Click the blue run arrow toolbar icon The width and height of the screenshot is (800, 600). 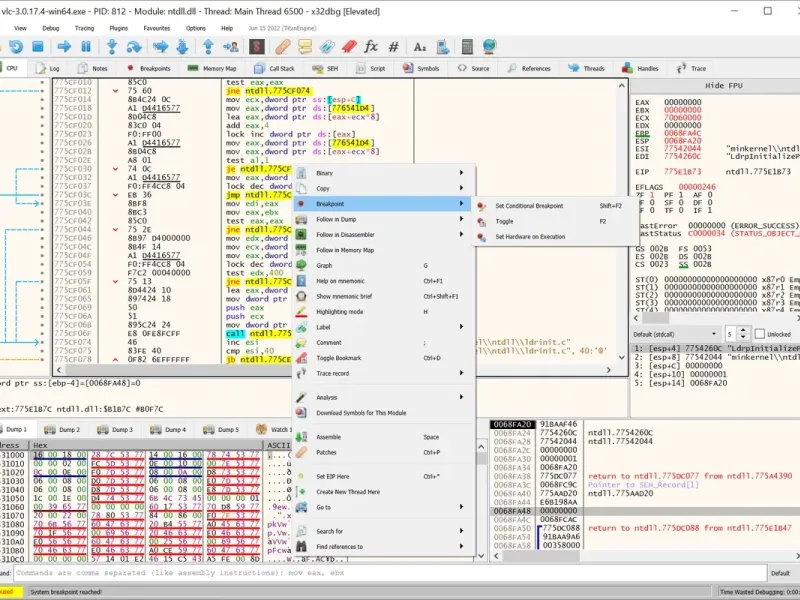(64, 47)
